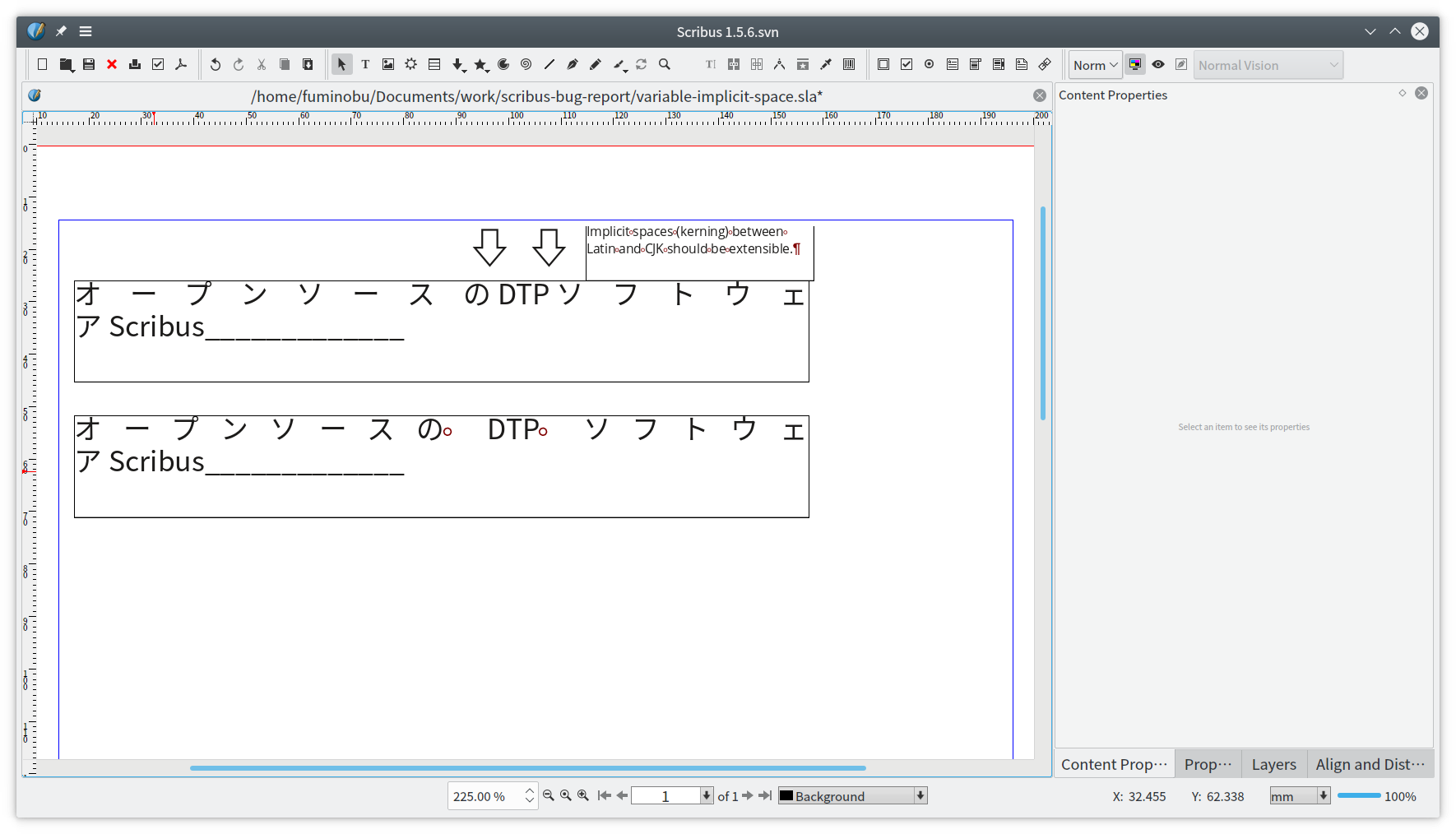Click the Eye Dropper tool
The height and width of the screenshot is (834, 1456).
pos(826,64)
